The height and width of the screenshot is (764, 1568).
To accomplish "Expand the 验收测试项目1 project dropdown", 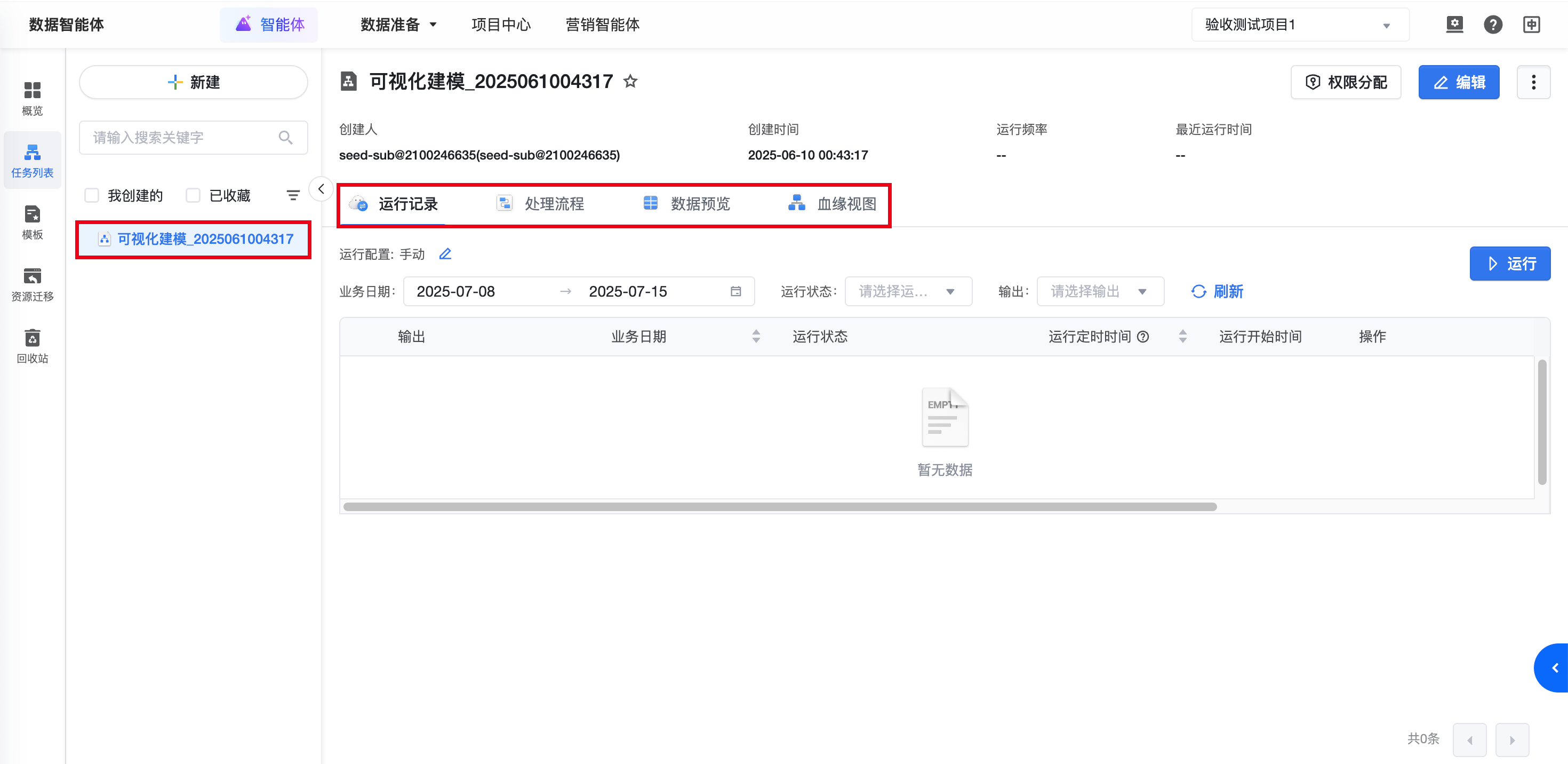I will (1300, 25).
